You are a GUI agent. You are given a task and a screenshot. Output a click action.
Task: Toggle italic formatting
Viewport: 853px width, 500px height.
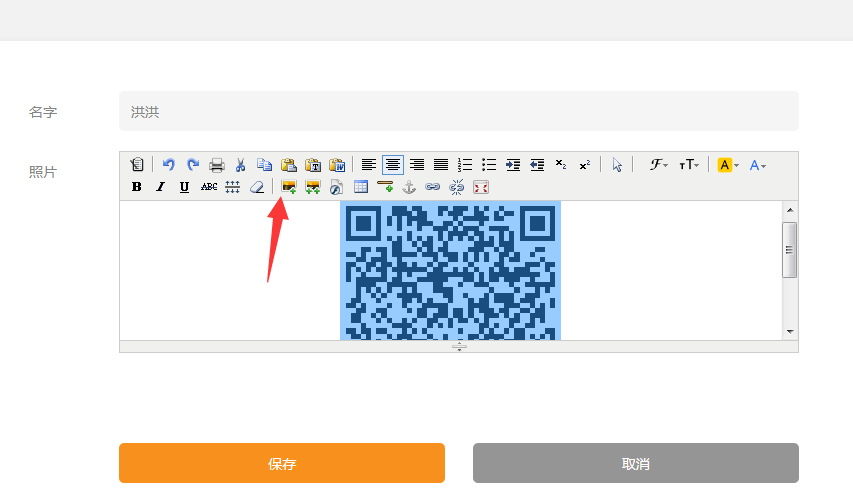[160, 187]
